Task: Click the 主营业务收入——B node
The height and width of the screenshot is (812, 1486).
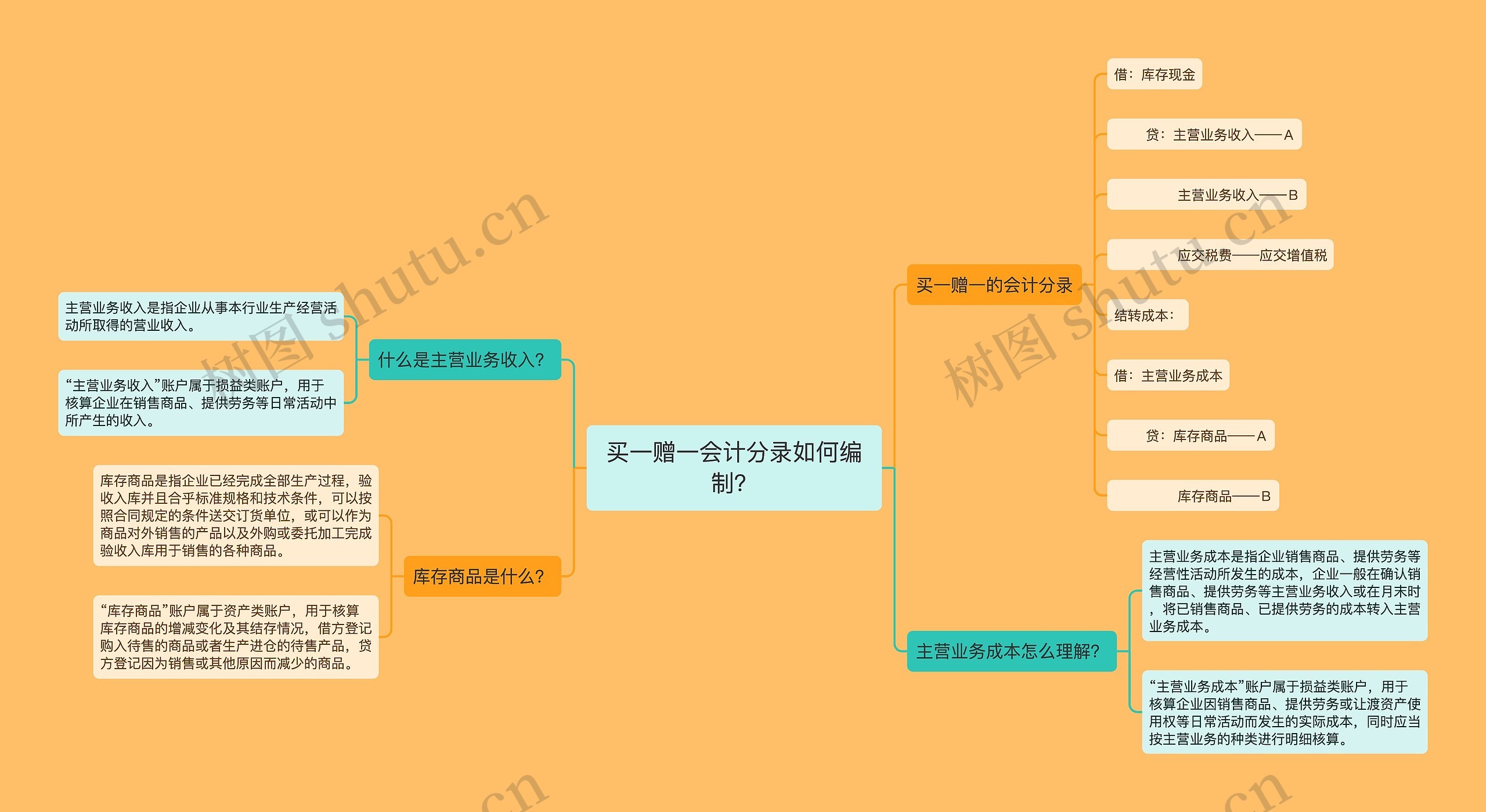Action: tap(1207, 195)
